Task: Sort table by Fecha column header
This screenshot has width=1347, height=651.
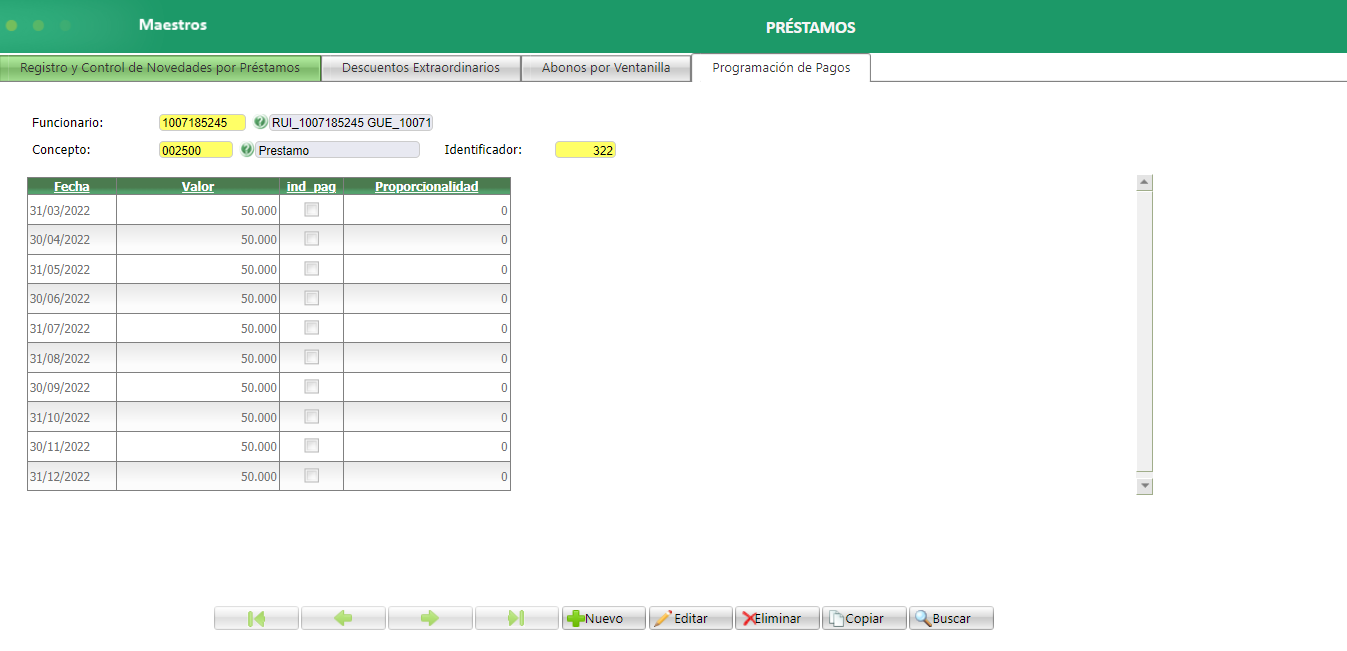Action: click(72, 186)
